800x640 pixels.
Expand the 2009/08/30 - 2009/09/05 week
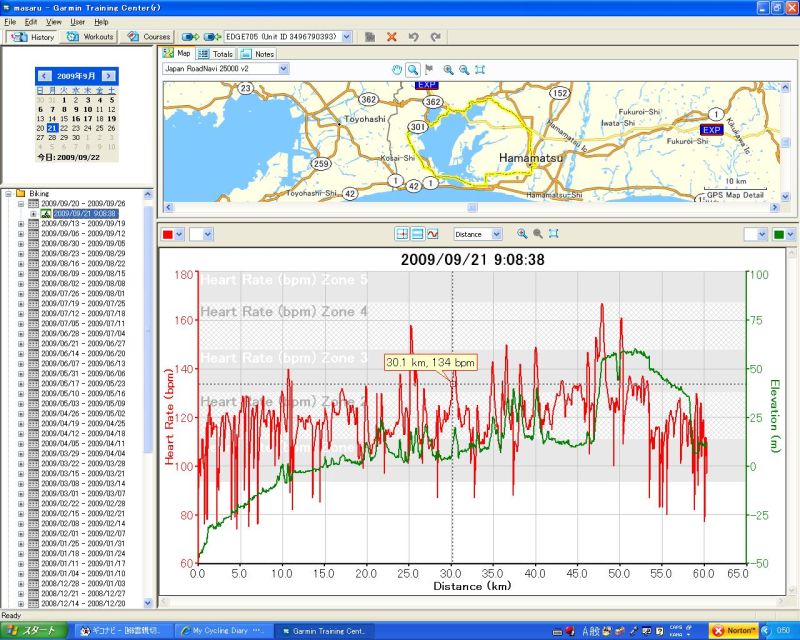pos(21,243)
